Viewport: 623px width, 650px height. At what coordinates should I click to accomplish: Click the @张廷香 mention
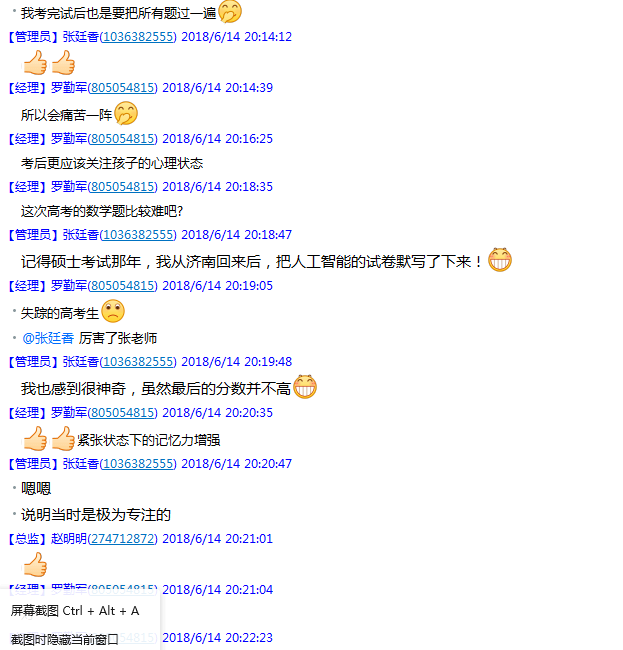[48, 338]
